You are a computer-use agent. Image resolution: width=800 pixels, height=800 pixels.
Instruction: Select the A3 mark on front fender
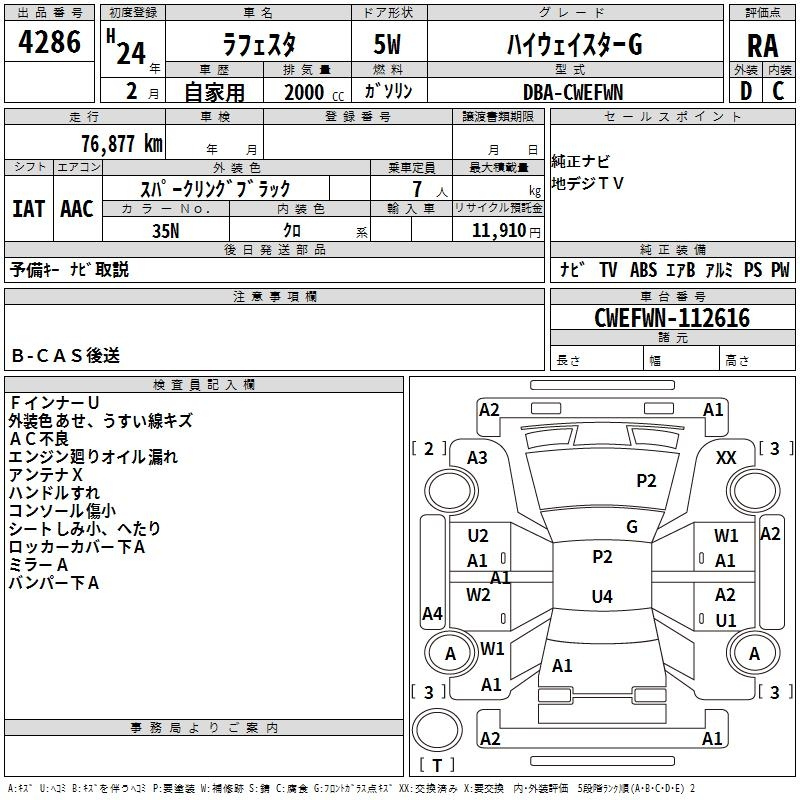point(477,457)
